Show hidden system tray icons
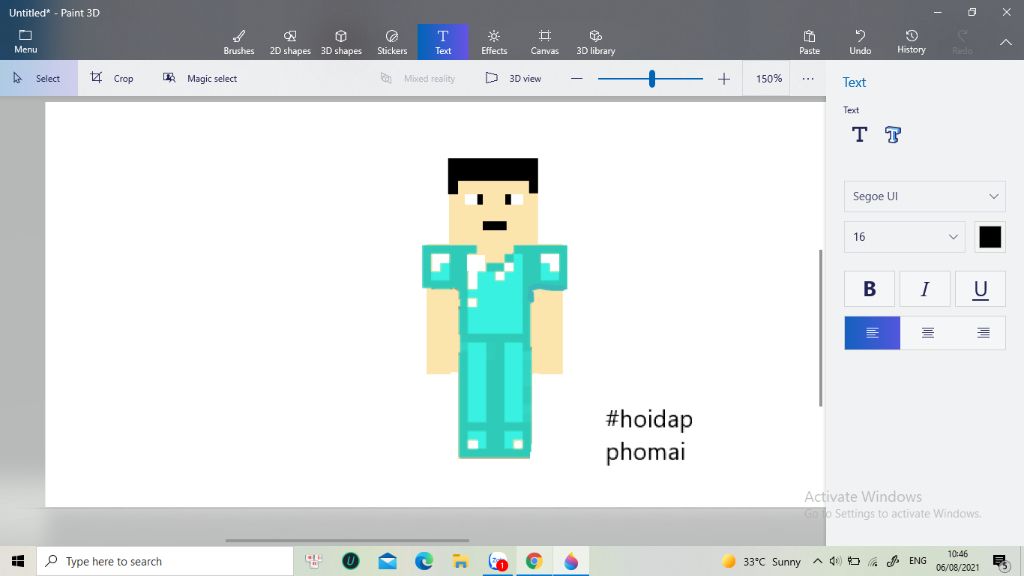 (x=818, y=561)
